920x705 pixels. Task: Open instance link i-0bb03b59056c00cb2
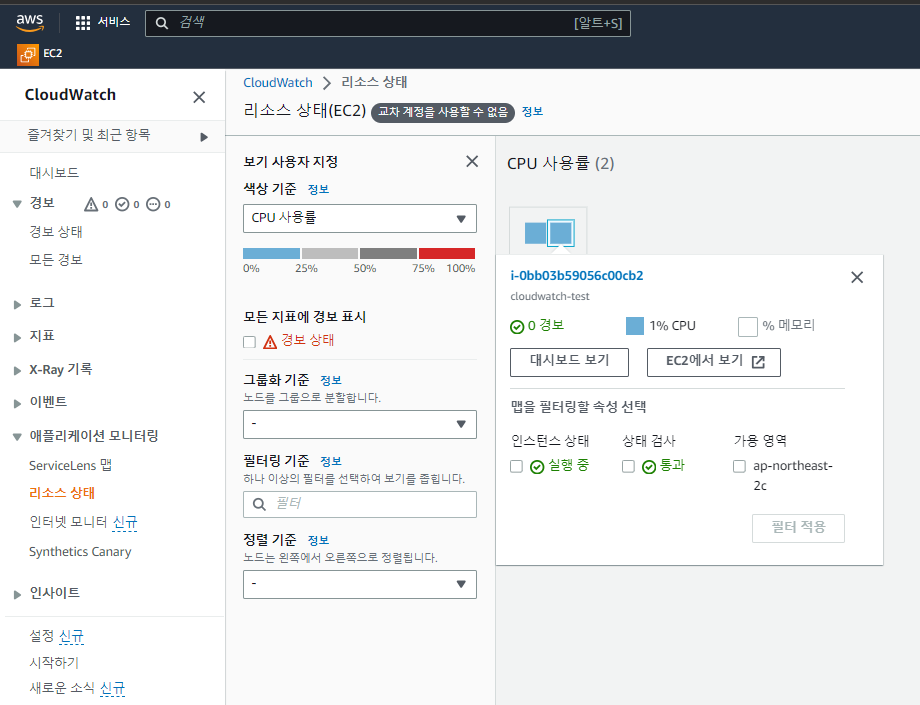pos(576,276)
